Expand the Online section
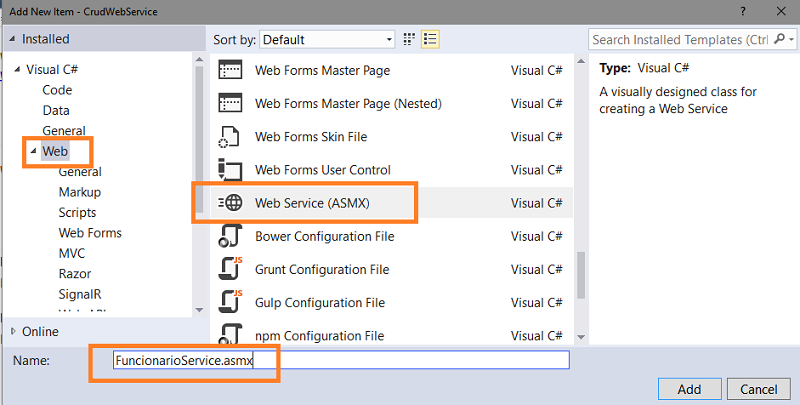The height and width of the screenshot is (405, 800). (x=13, y=332)
